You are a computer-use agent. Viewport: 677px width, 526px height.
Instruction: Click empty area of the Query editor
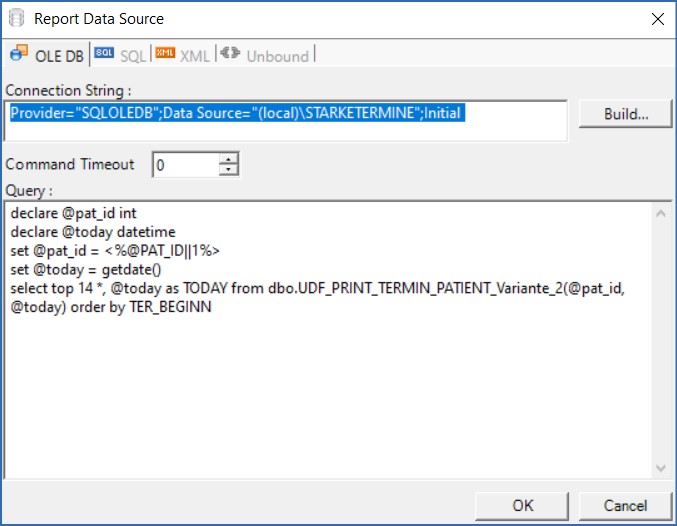tap(328, 397)
